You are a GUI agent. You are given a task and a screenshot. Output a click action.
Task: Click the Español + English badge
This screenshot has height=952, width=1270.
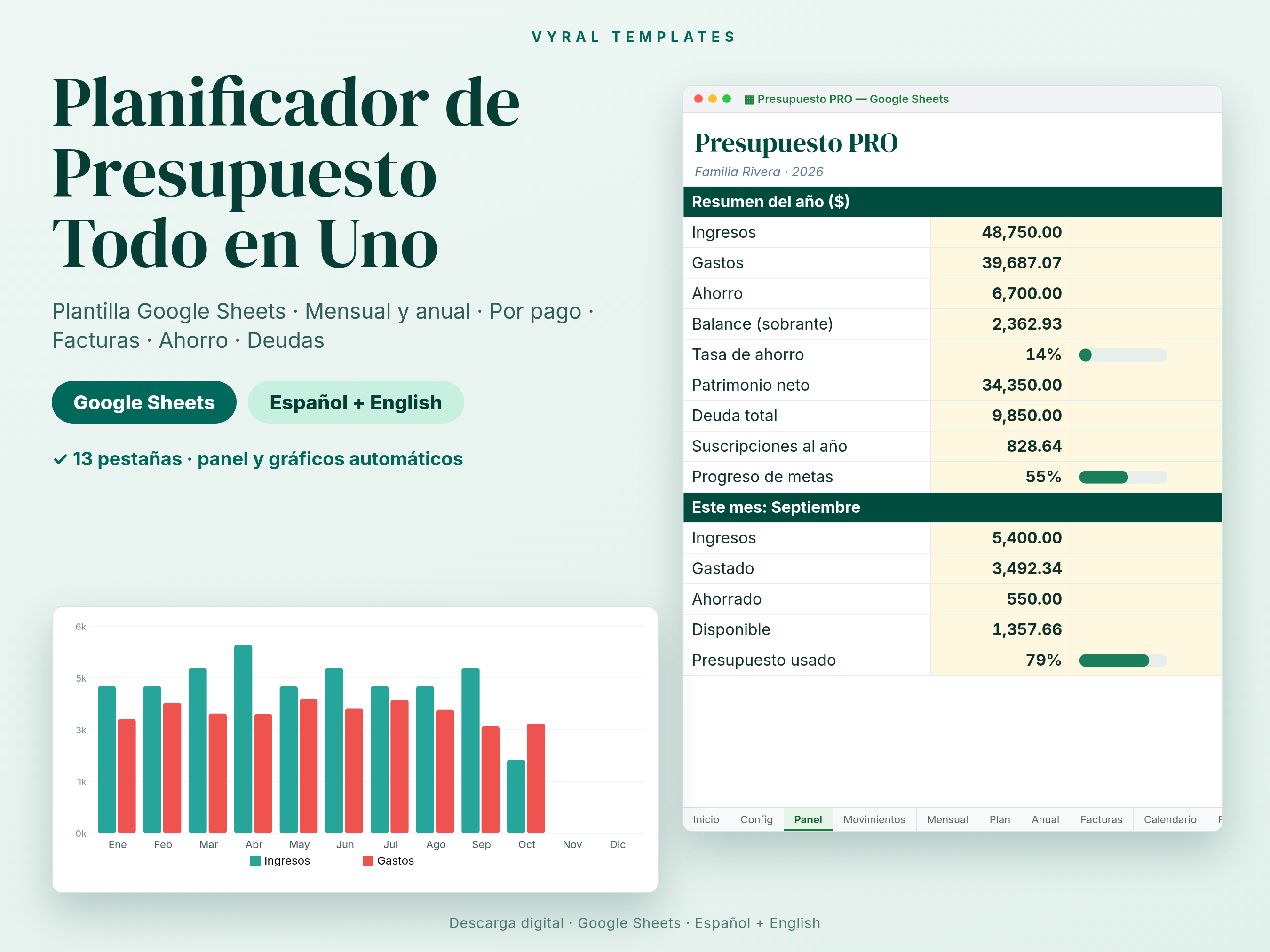pos(356,402)
